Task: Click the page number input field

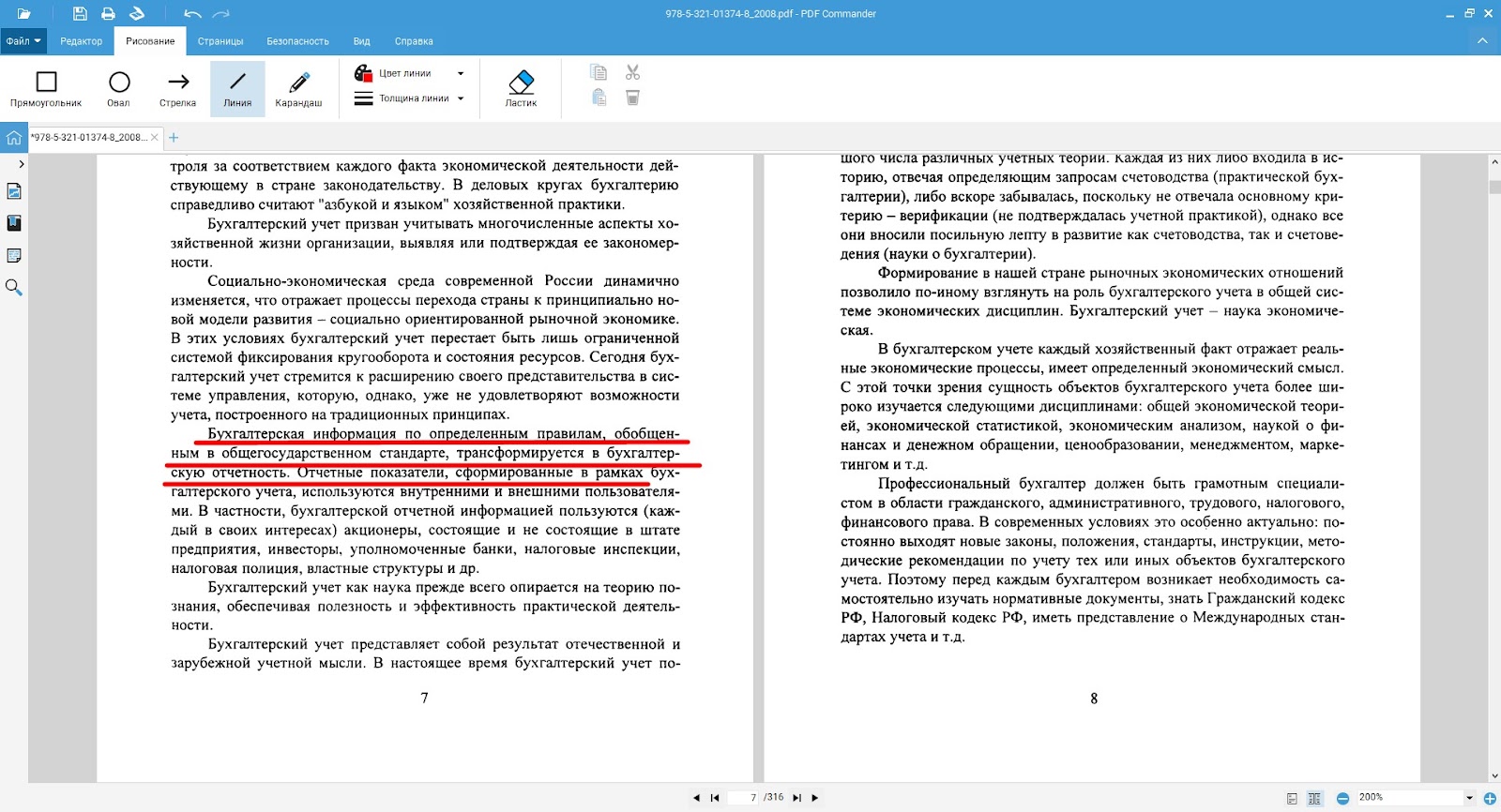Action: pos(743,798)
